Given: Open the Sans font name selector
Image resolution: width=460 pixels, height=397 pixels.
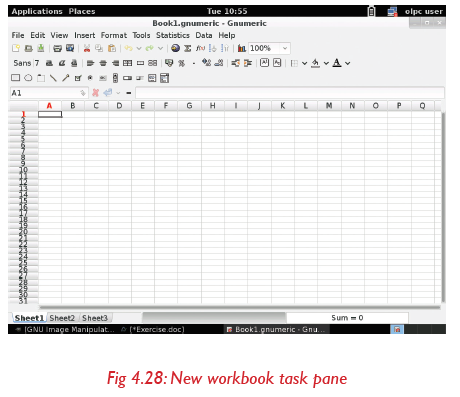Looking at the screenshot, I should 22,63.
